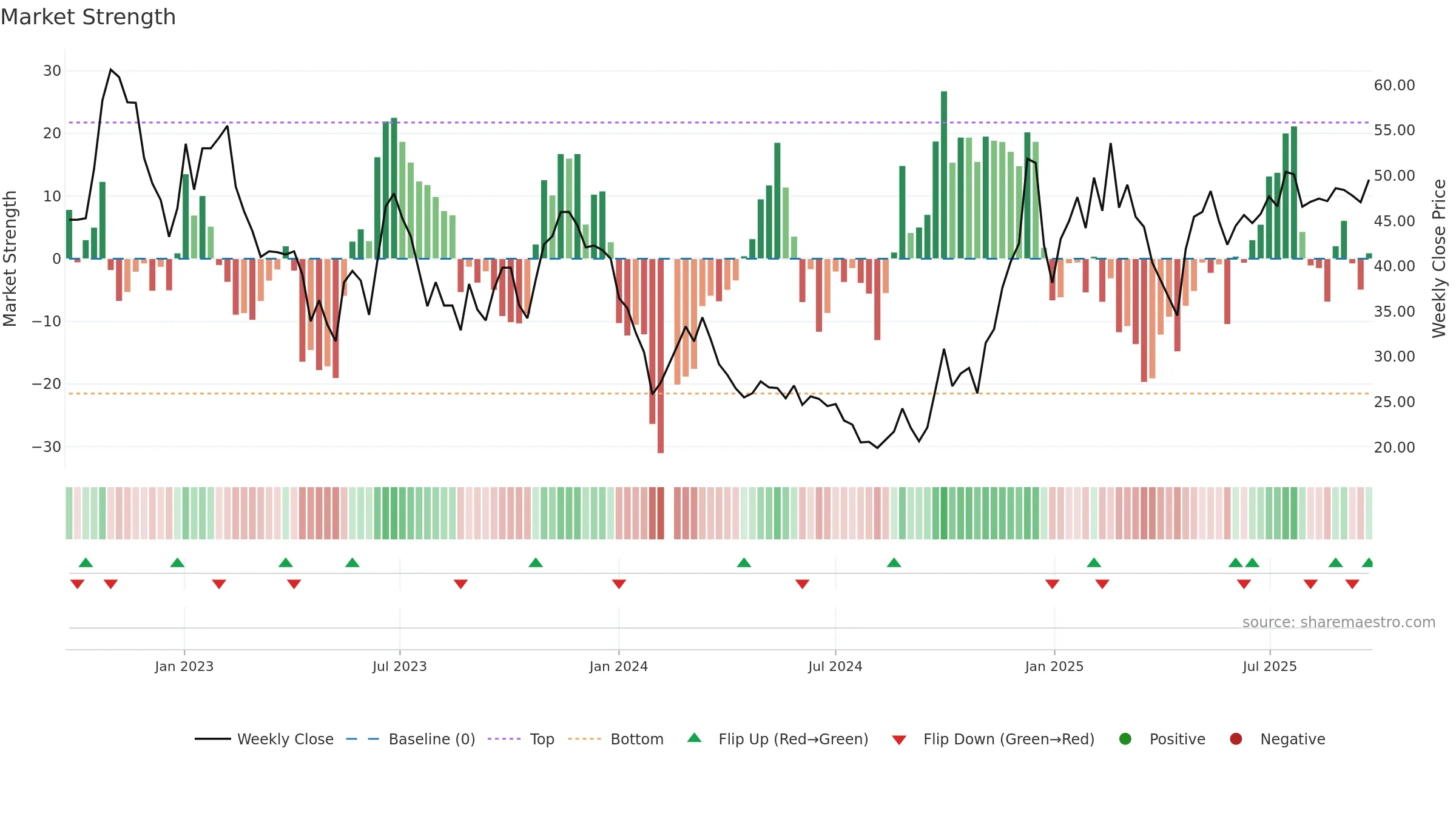Click the deepest red bar reaching below −30

coord(661,356)
